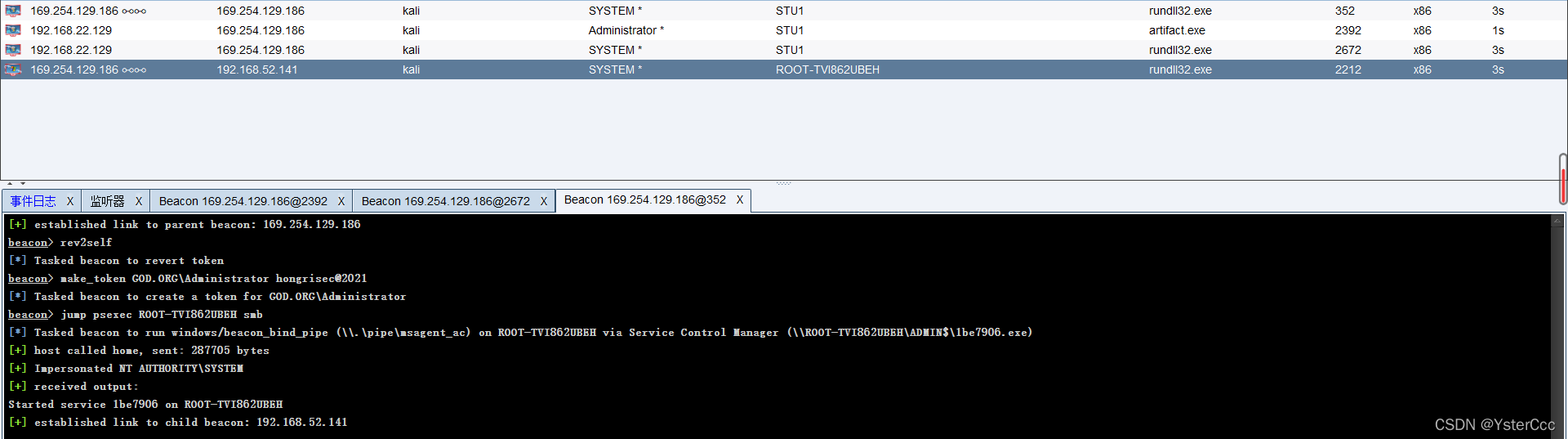Click the jump psexec command line
Screen dimensions: 1568x439
(136, 315)
